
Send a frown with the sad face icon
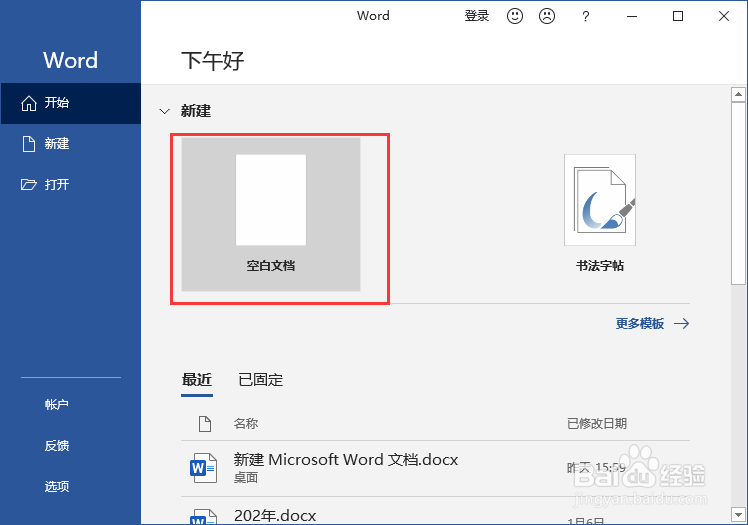547,16
